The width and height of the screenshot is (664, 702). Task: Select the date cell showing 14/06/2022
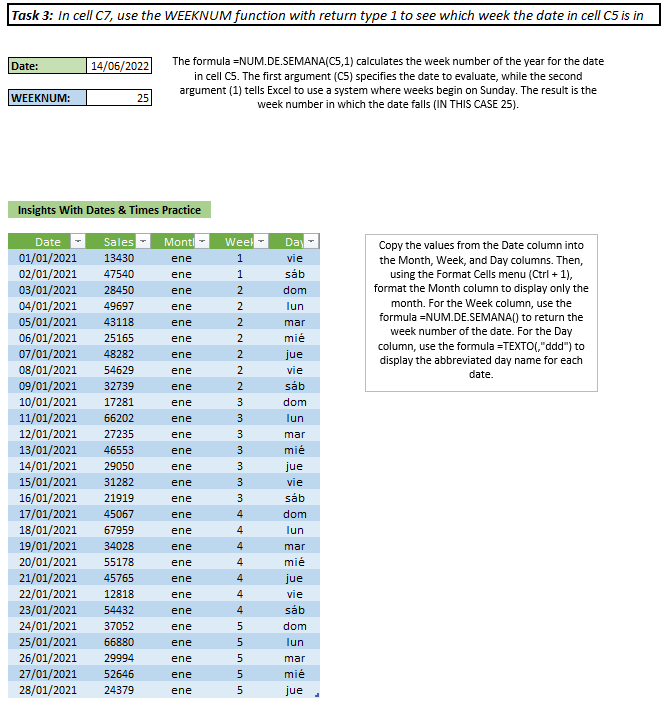click(x=119, y=66)
